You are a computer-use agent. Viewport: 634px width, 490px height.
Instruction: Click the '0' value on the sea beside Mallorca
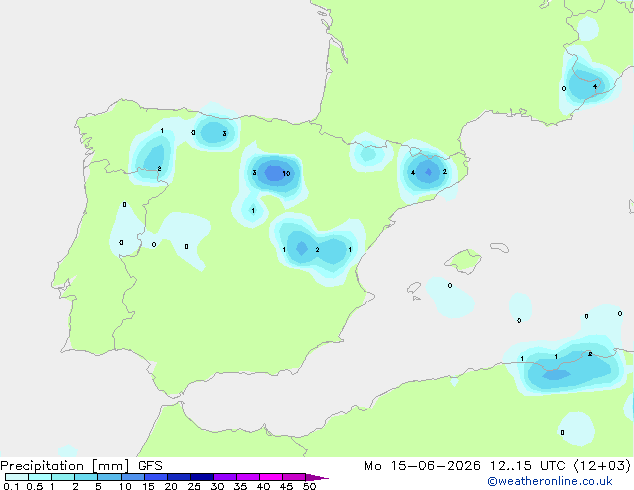coord(450,285)
